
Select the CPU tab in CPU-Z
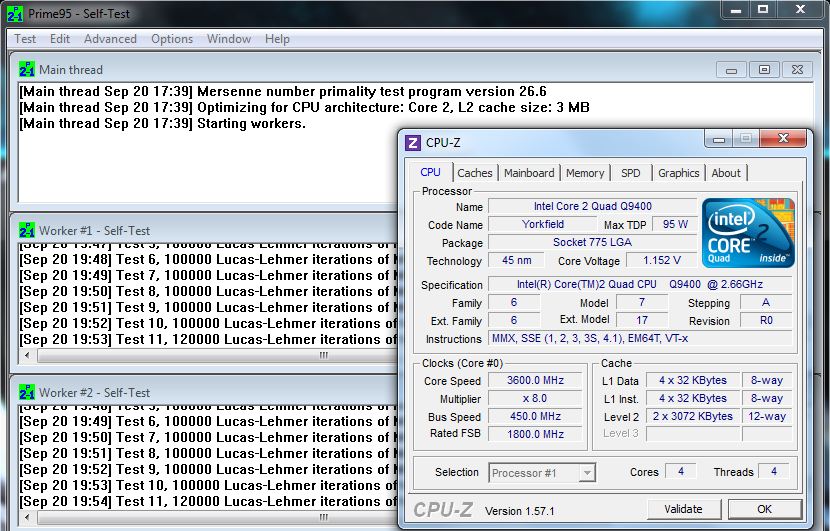point(430,172)
